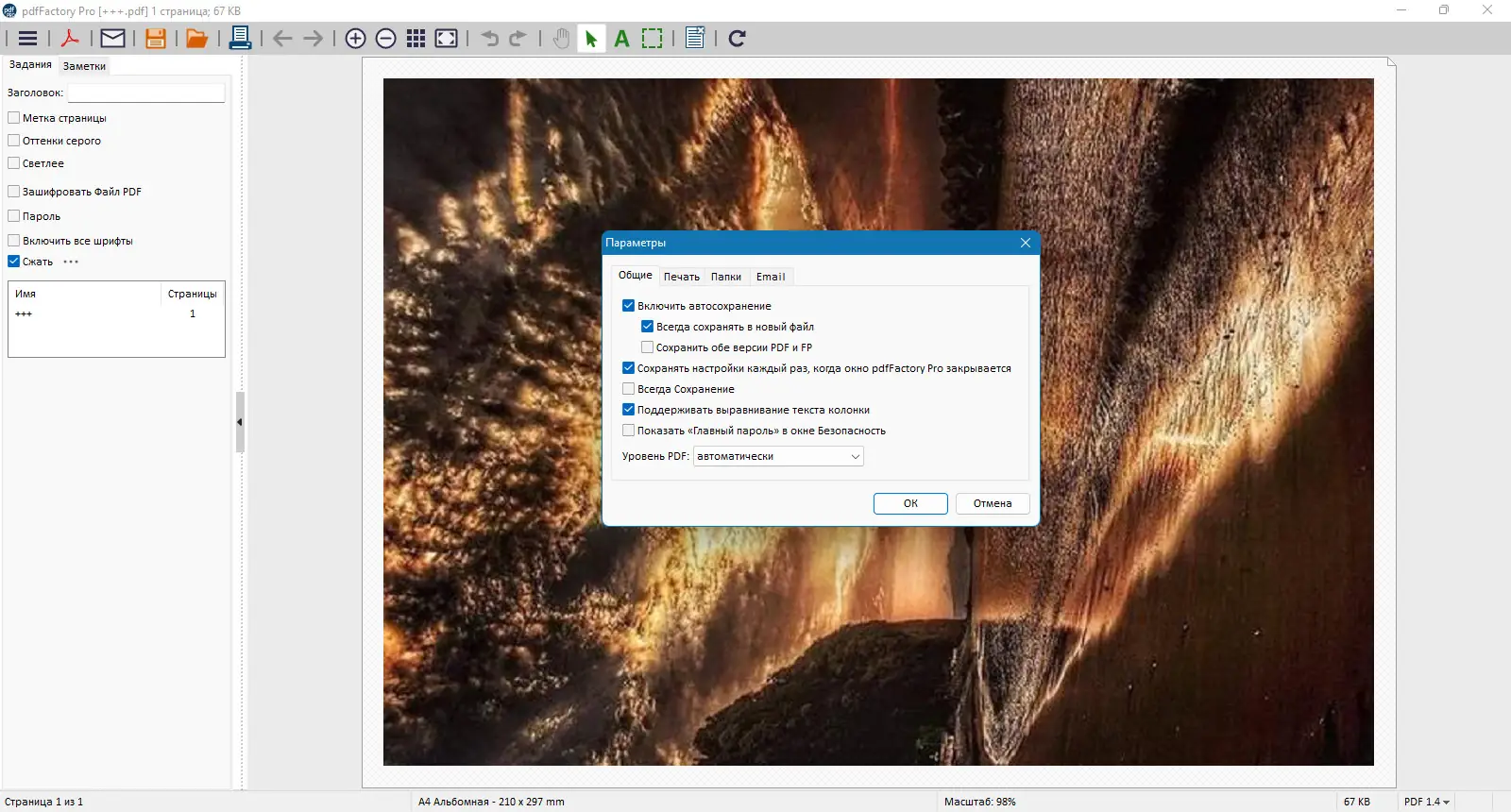Show page thumbnails grid view icon
Image resolution: width=1511 pixels, height=812 pixels.
(416, 39)
